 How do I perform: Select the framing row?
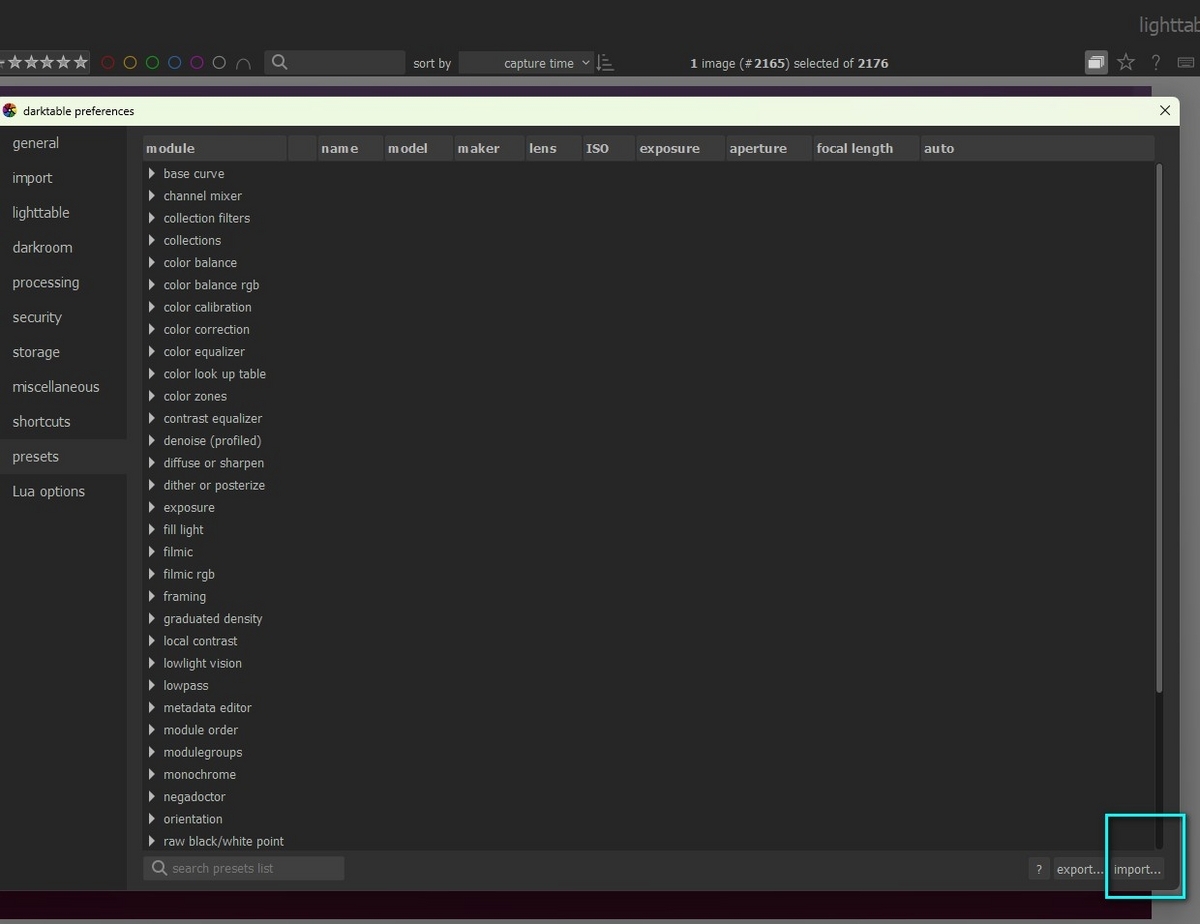pos(648,596)
